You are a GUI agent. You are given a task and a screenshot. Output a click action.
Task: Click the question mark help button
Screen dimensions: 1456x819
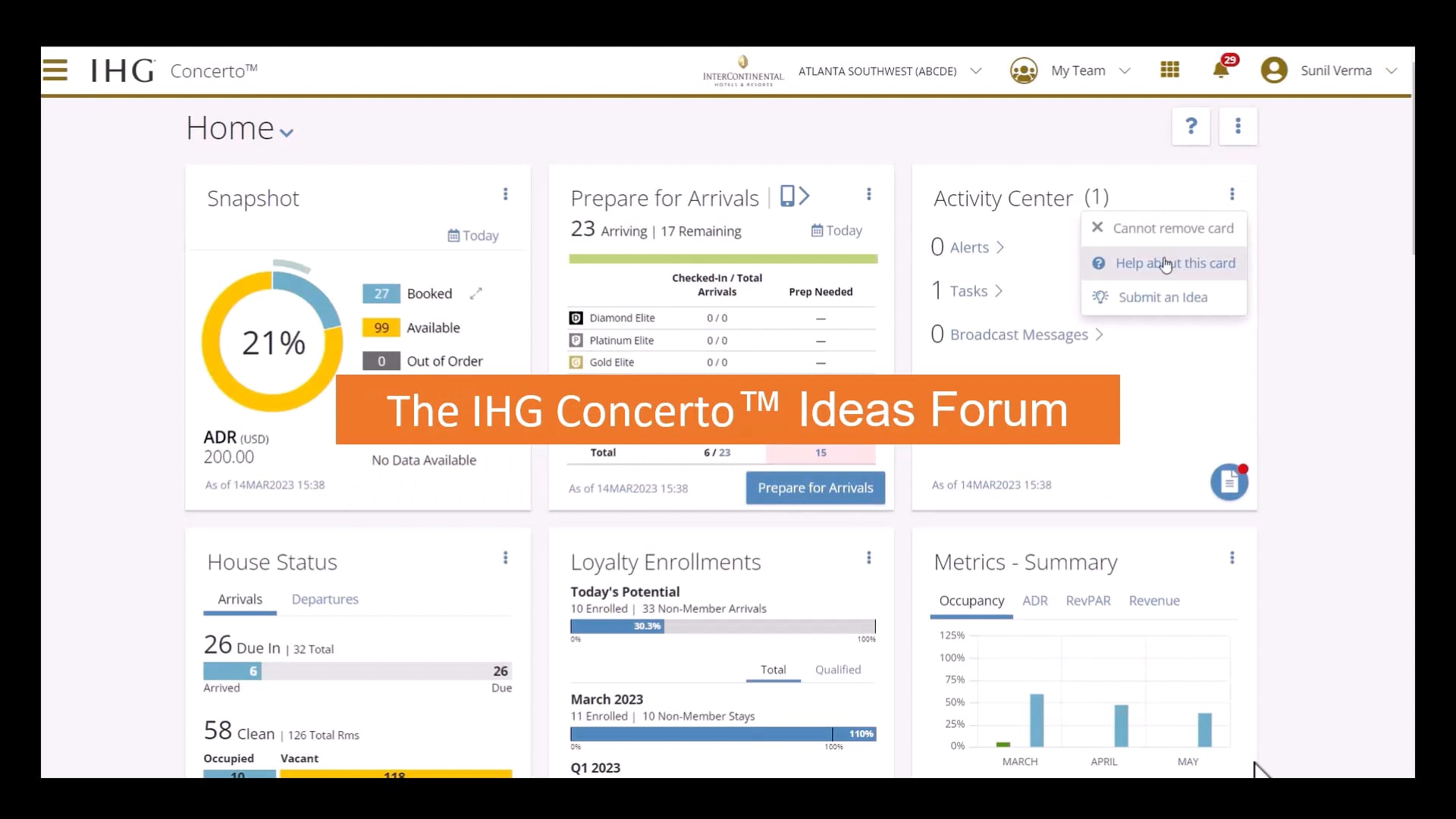point(1191,126)
